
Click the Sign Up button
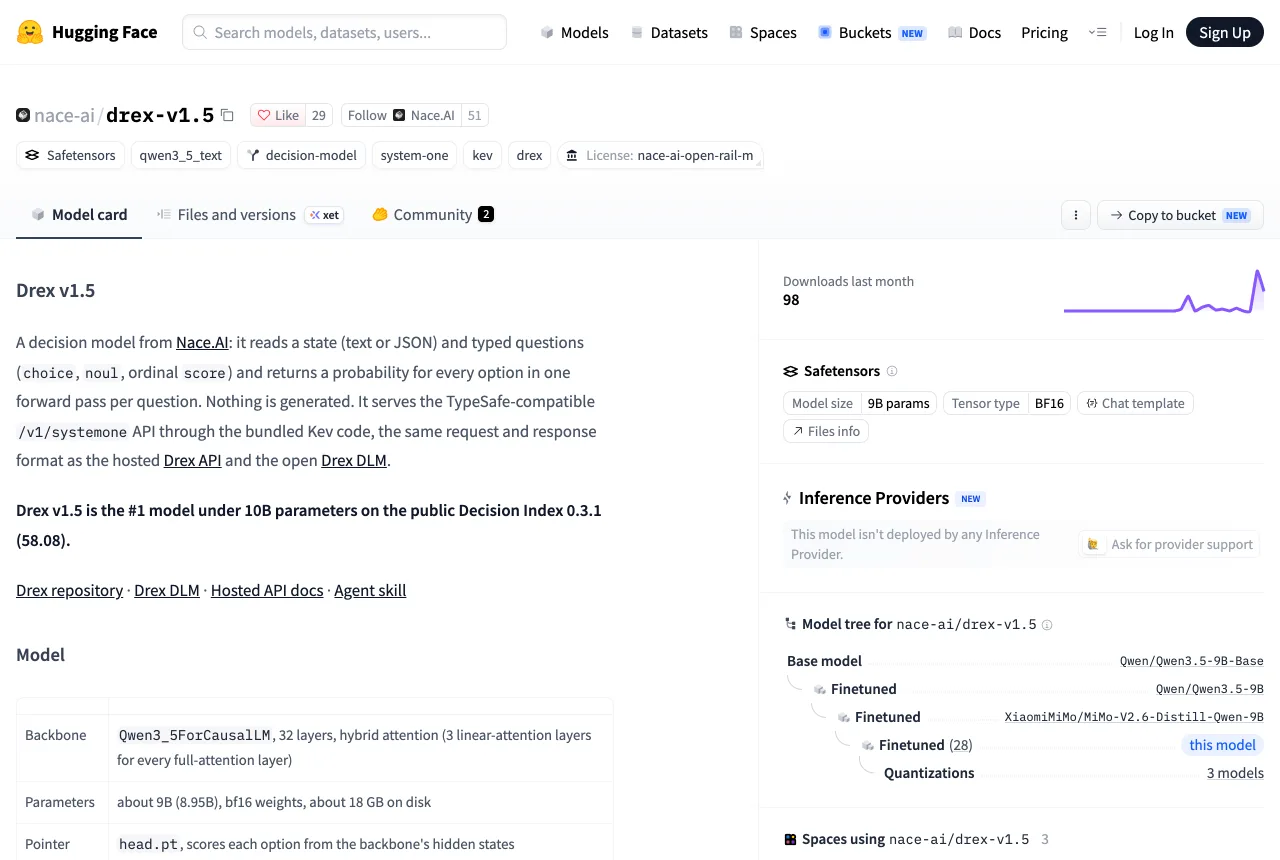(x=1225, y=32)
